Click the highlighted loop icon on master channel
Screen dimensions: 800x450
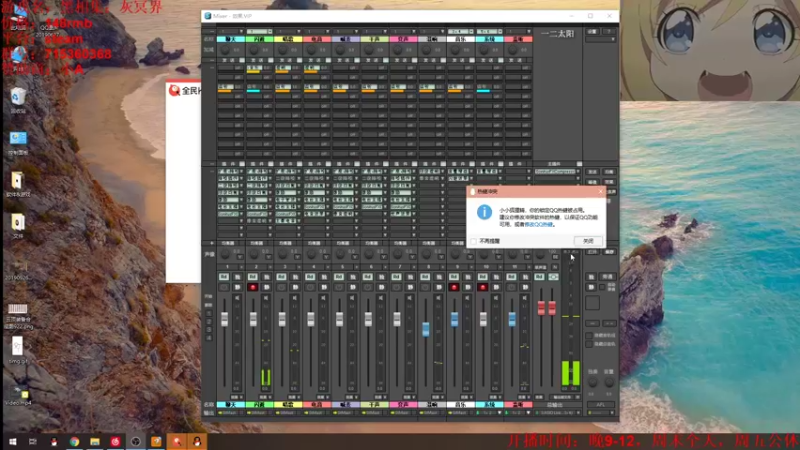(x=553, y=277)
